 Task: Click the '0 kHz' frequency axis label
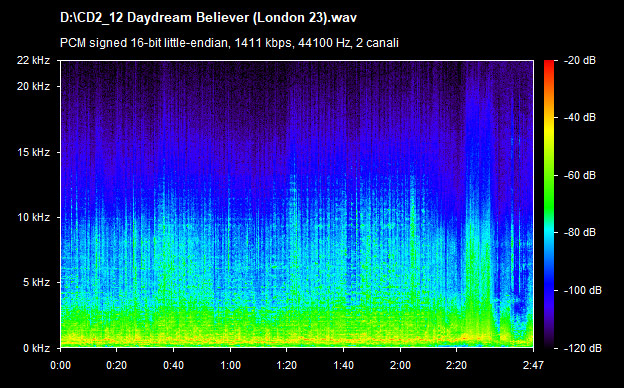pyautogui.click(x=36, y=349)
